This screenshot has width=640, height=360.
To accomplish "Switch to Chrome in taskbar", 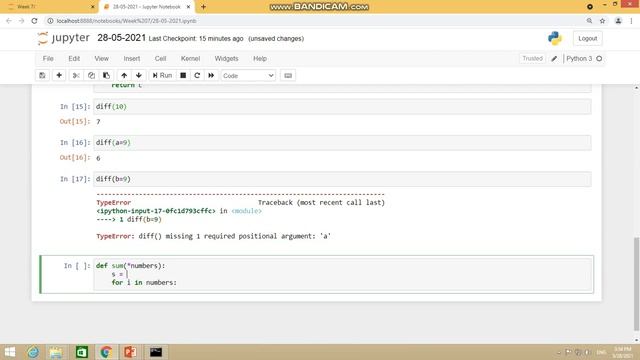I will [106, 352].
